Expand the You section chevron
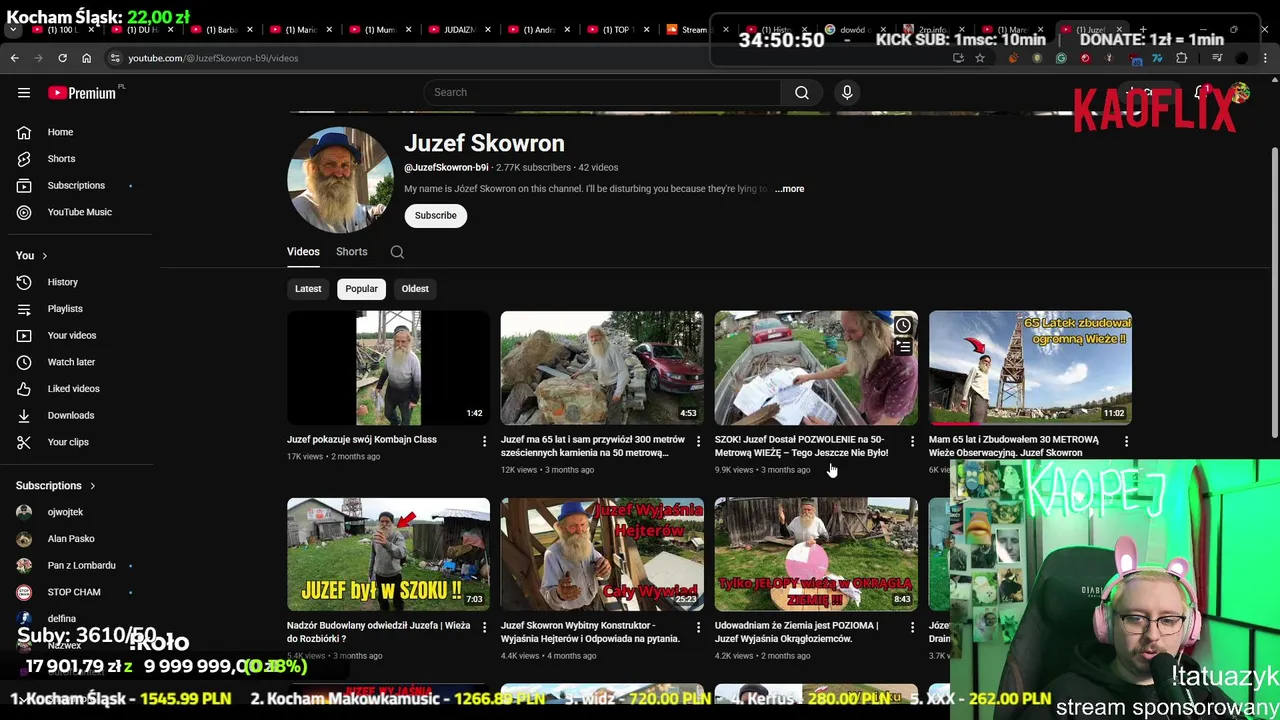The height and width of the screenshot is (720, 1280). [x=44, y=256]
